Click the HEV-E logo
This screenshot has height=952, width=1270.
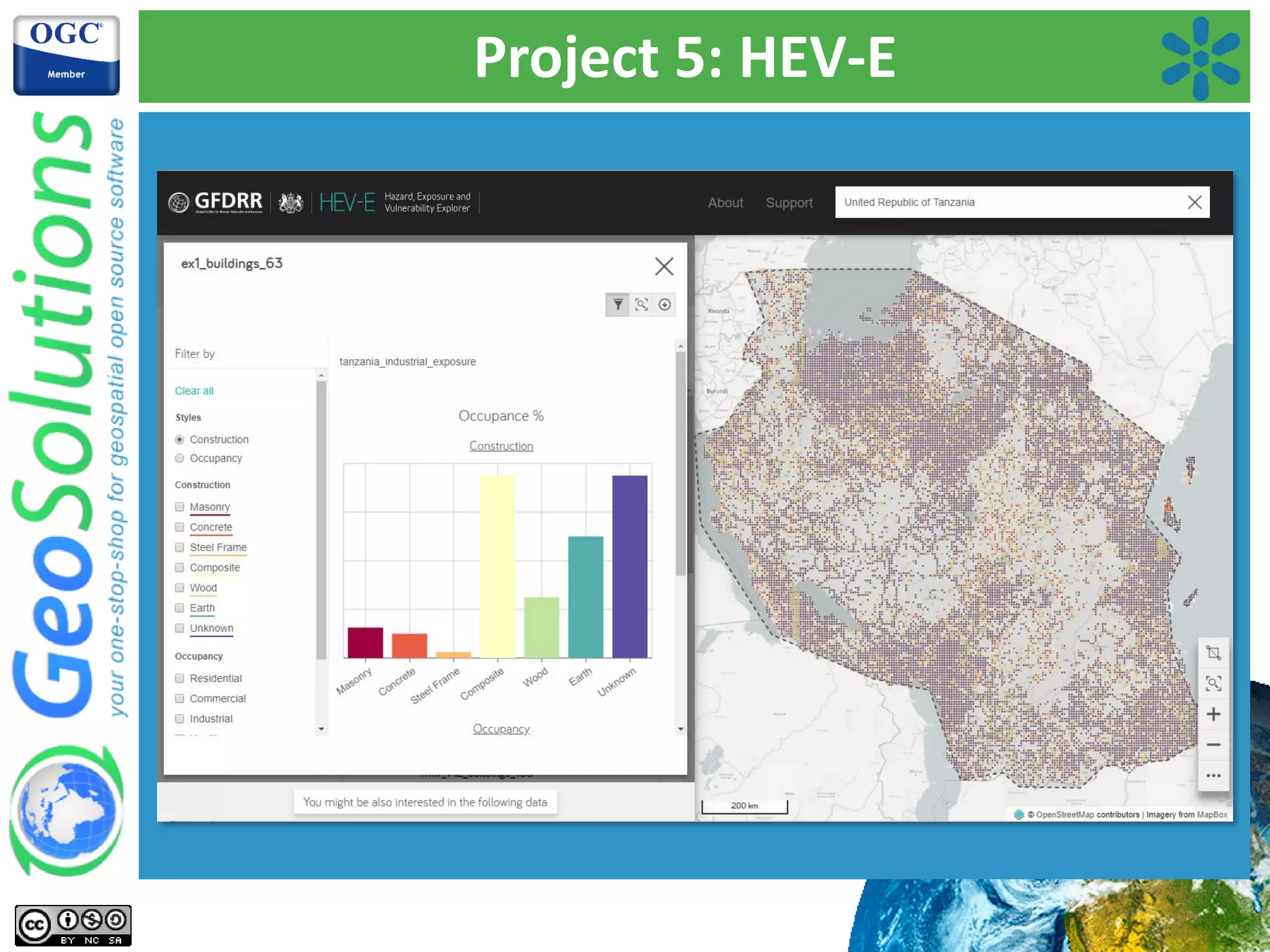347,202
